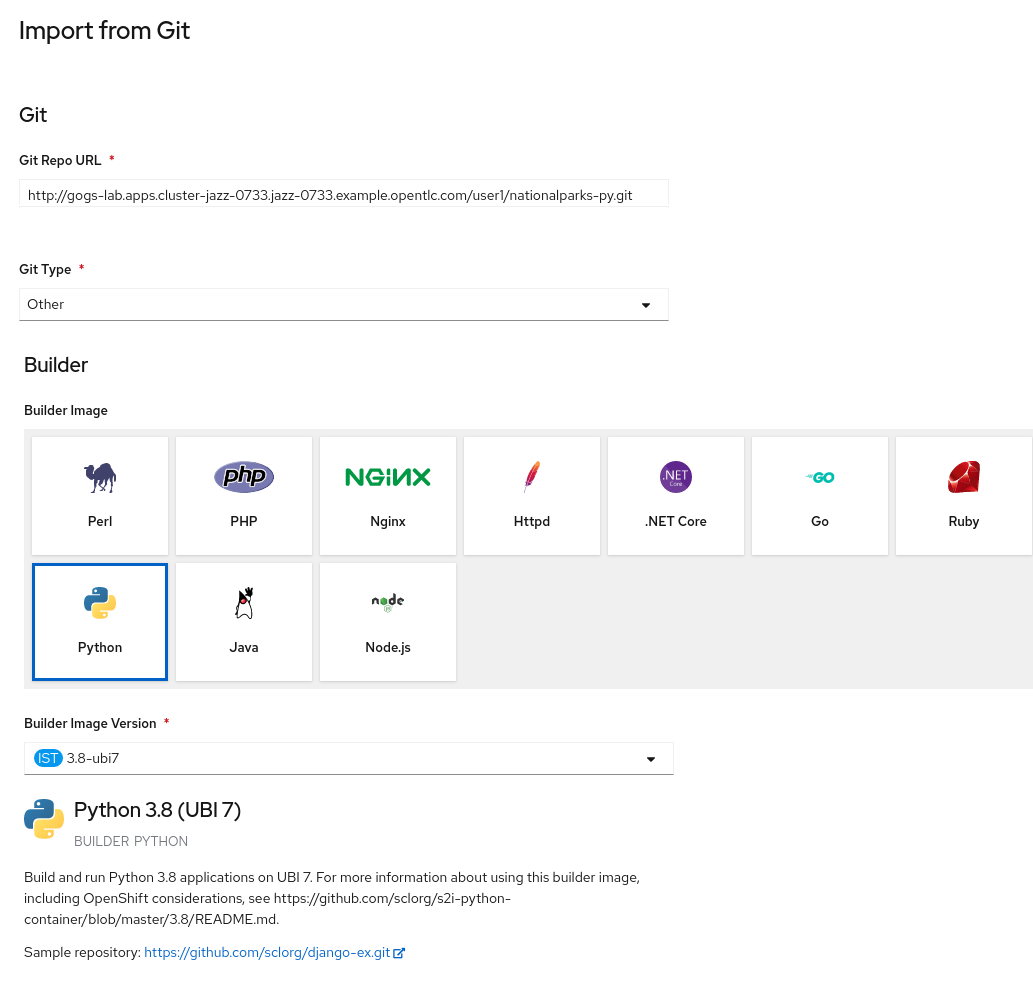Click into the Git Repo URL field
The width and height of the screenshot is (1033, 992).
[x=343, y=196]
